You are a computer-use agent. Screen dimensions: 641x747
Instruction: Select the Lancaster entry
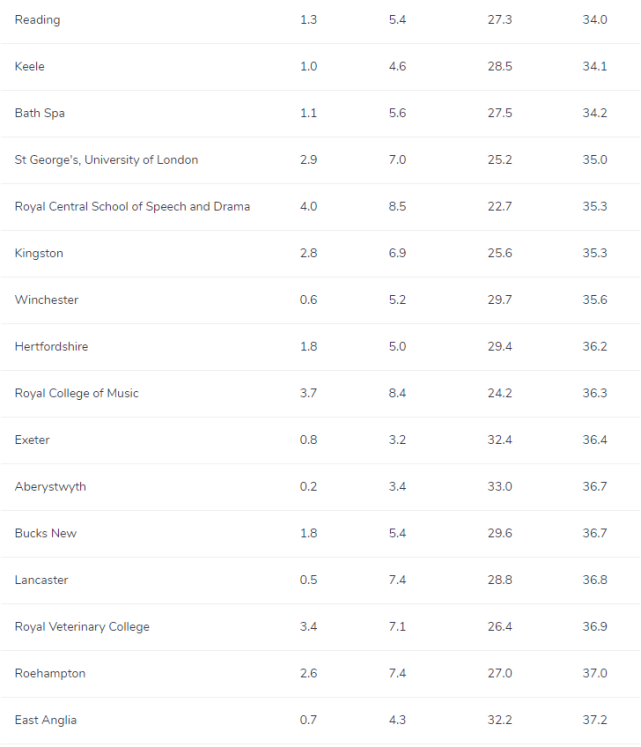(x=41, y=580)
